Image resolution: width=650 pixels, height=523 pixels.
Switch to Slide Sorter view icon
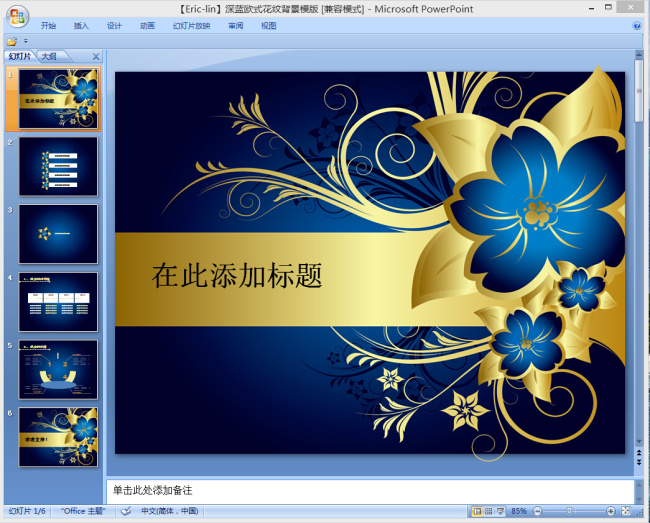pyautogui.click(x=489, y=511)
